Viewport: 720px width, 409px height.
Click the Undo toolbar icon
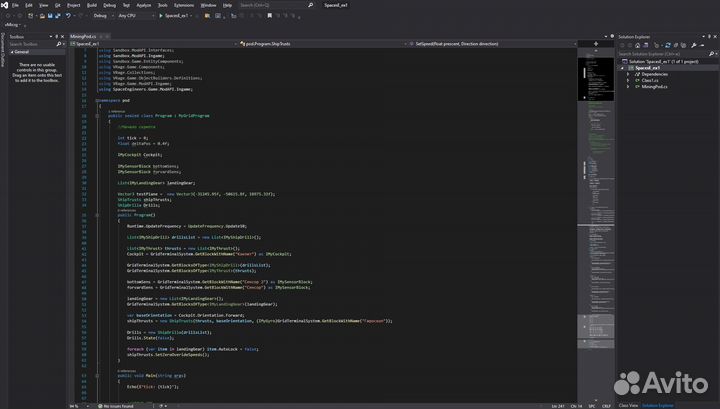click(x=68, y=16)
